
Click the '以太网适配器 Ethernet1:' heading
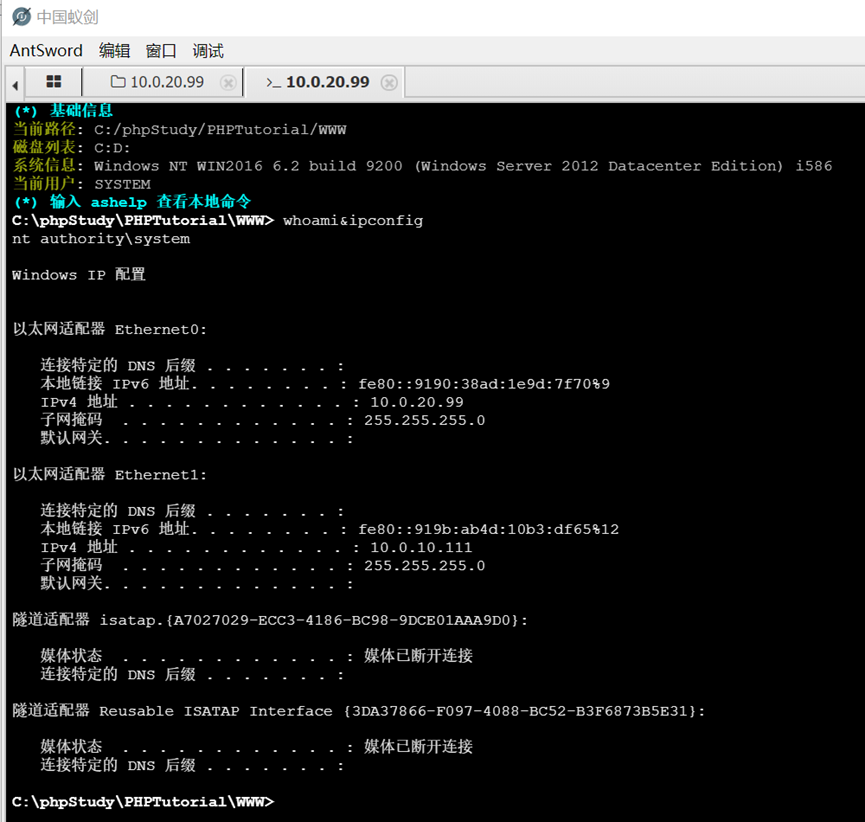click(x=110, y=474)
